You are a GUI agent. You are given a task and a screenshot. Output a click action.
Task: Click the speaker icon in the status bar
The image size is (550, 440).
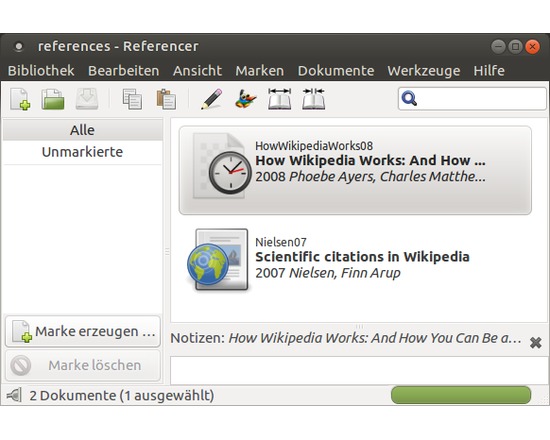(14, 395)
